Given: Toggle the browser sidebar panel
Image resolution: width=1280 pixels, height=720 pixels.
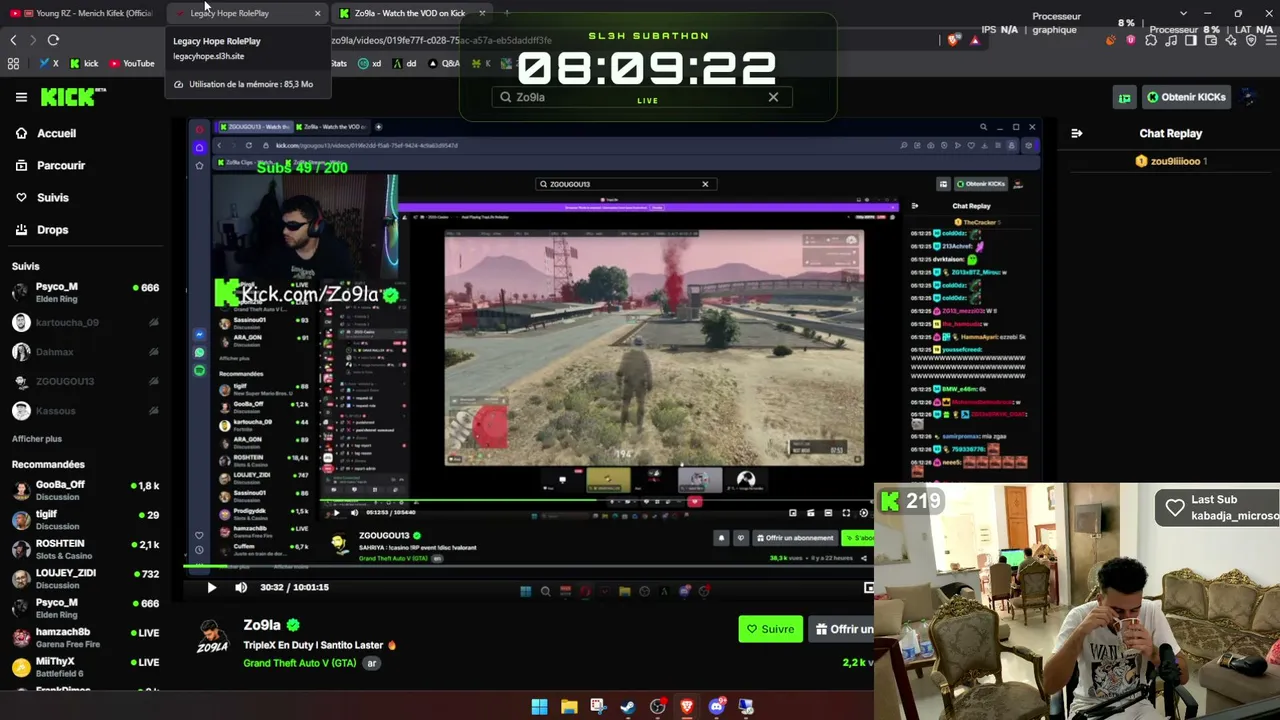Looking at the screenshot, I should pos(1191,40).
